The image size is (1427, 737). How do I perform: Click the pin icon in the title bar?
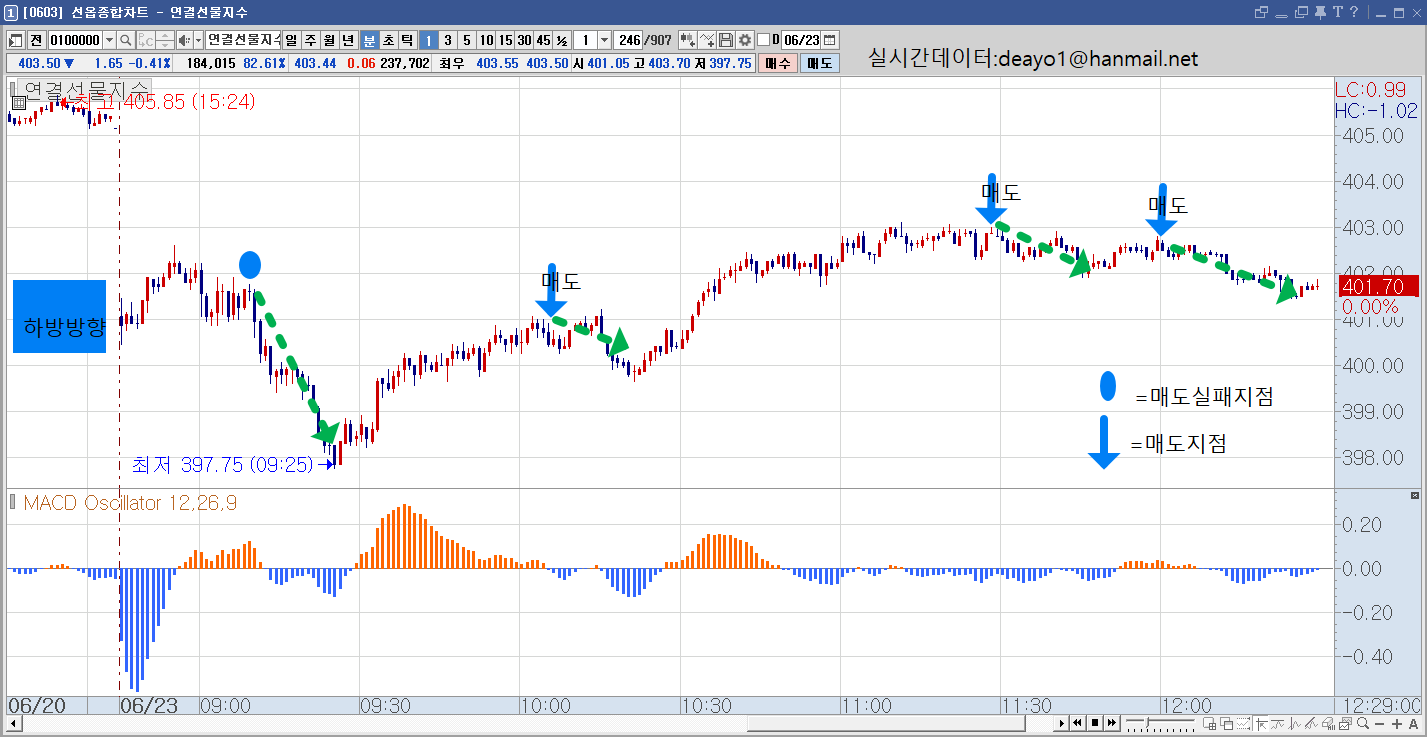pos(1320,12)
